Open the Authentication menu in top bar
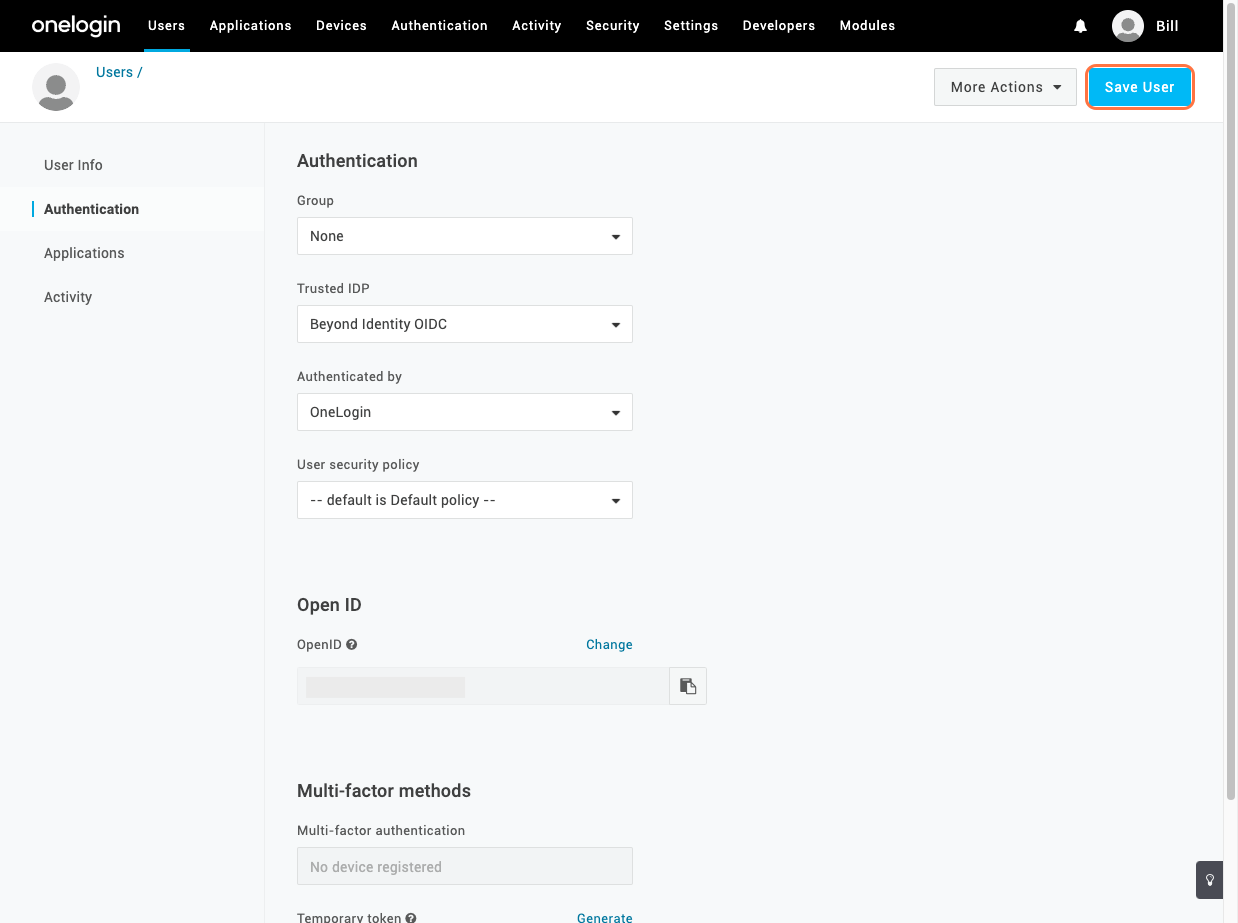This screenshot has height=923, width=1238. click(439, 26)
